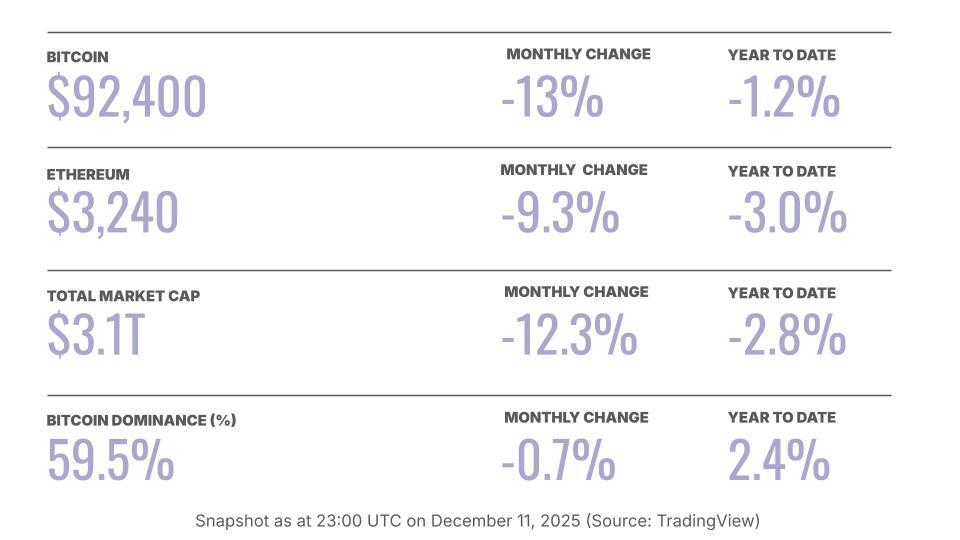Click the TOTAL MARKET CAP label
Image resolution: width=960 pixels, height=540 pixels.
pos(123,296)
